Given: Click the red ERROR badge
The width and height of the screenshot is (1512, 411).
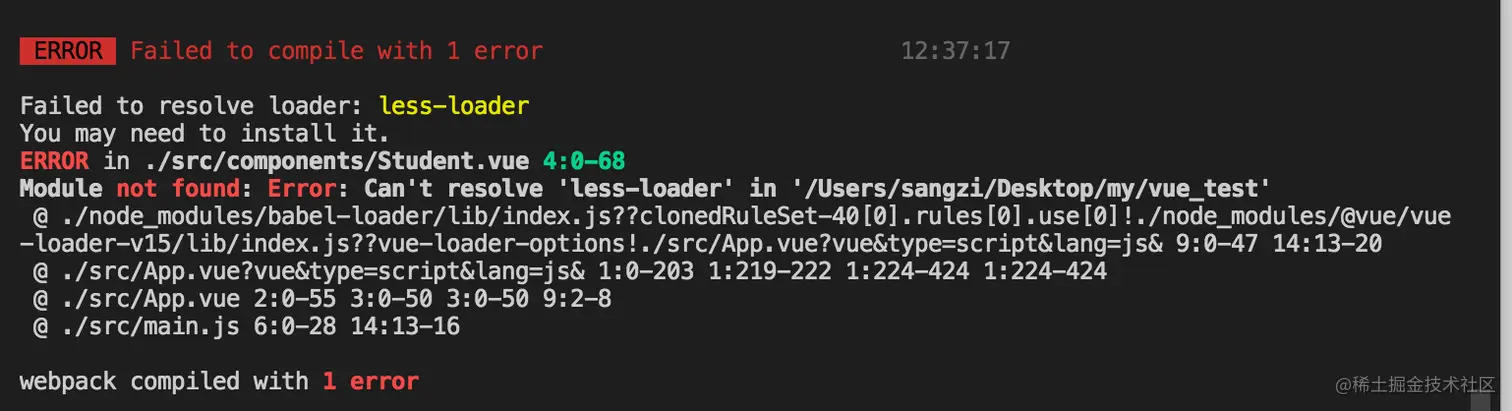Looking at the screenshot, I should 67,50.
